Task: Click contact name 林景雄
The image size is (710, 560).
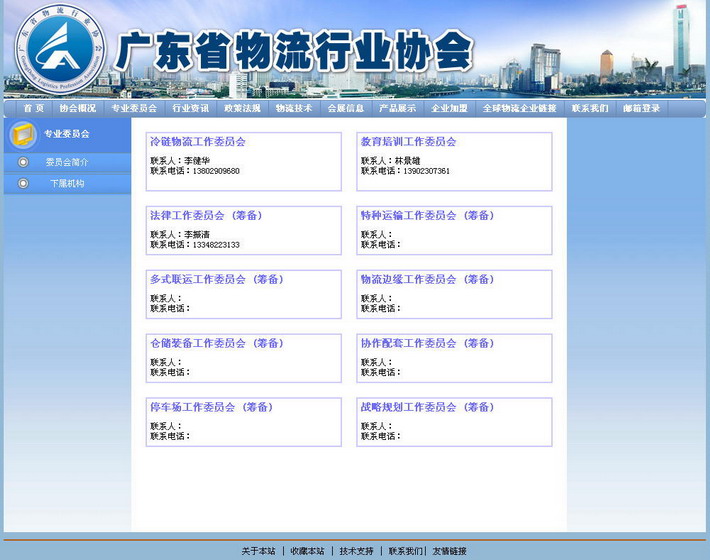Action: tap(408, 161)
